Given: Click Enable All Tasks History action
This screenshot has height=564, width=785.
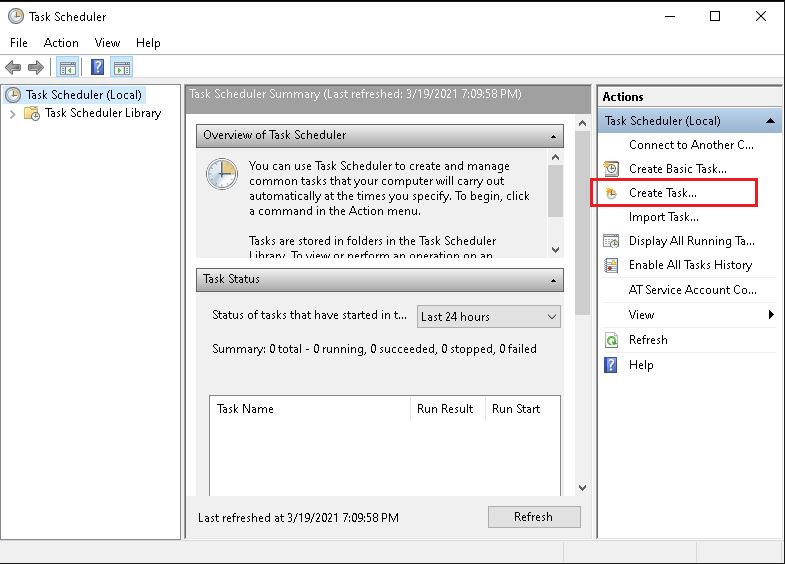Looking at the screenshot, I should (690, 265).
